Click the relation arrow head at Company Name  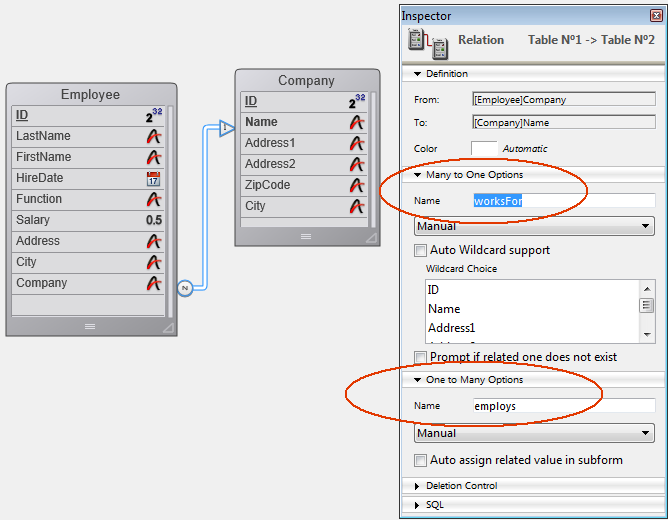click(224, 128)
